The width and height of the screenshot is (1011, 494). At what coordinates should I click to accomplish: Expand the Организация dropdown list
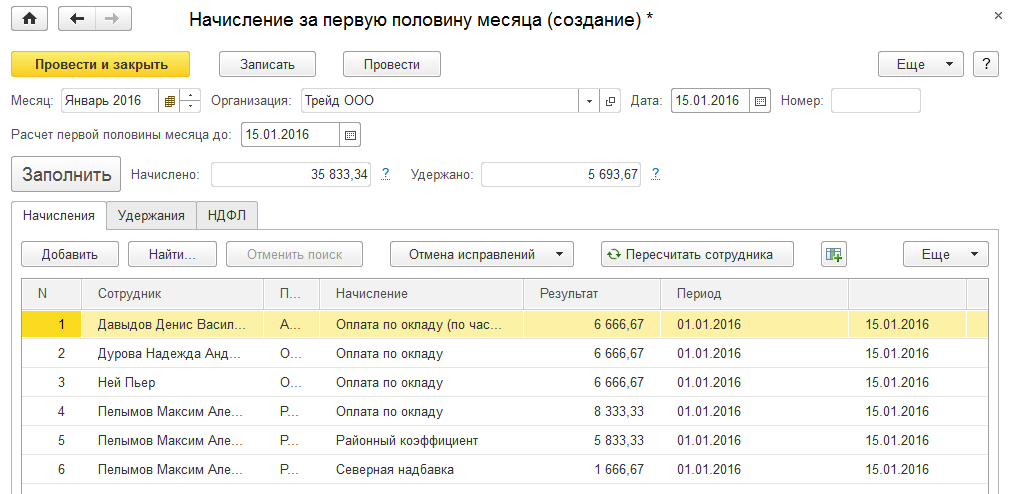(588, 101)
